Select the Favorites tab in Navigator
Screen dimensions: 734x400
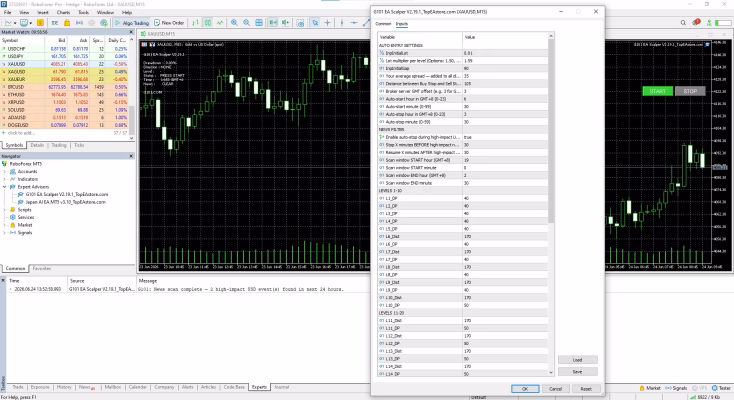42,268
